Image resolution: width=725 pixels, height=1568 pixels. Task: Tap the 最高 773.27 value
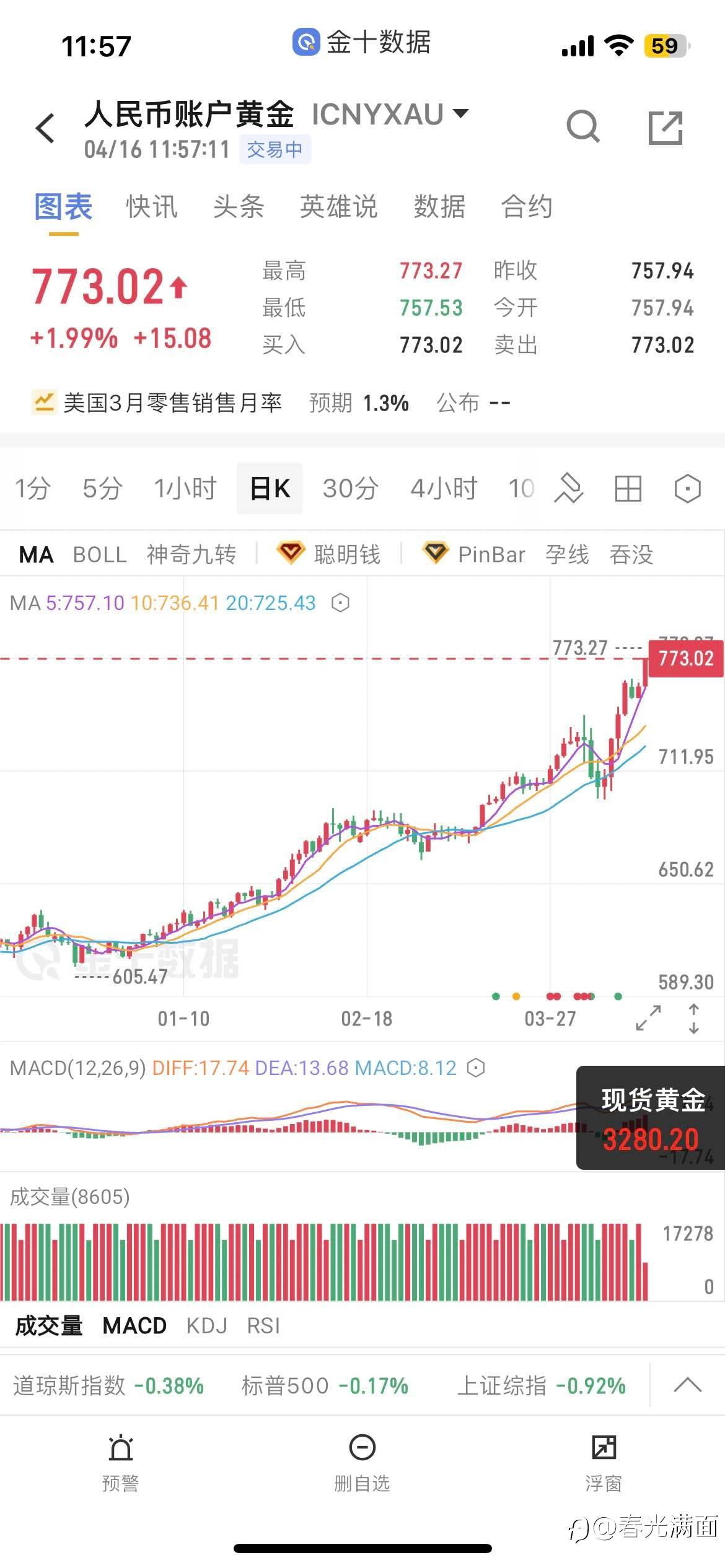point(431,271)
